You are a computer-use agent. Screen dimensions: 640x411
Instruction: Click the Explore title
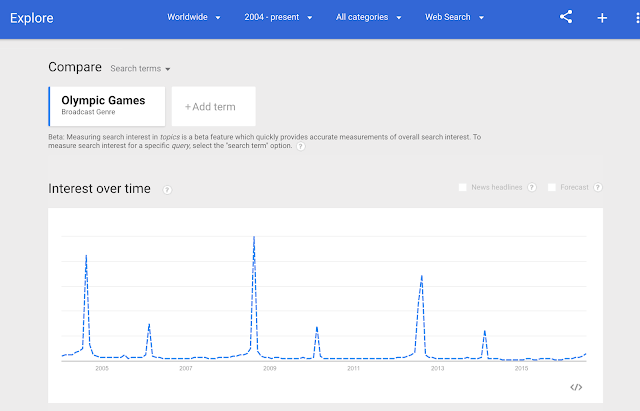point(32,18)
